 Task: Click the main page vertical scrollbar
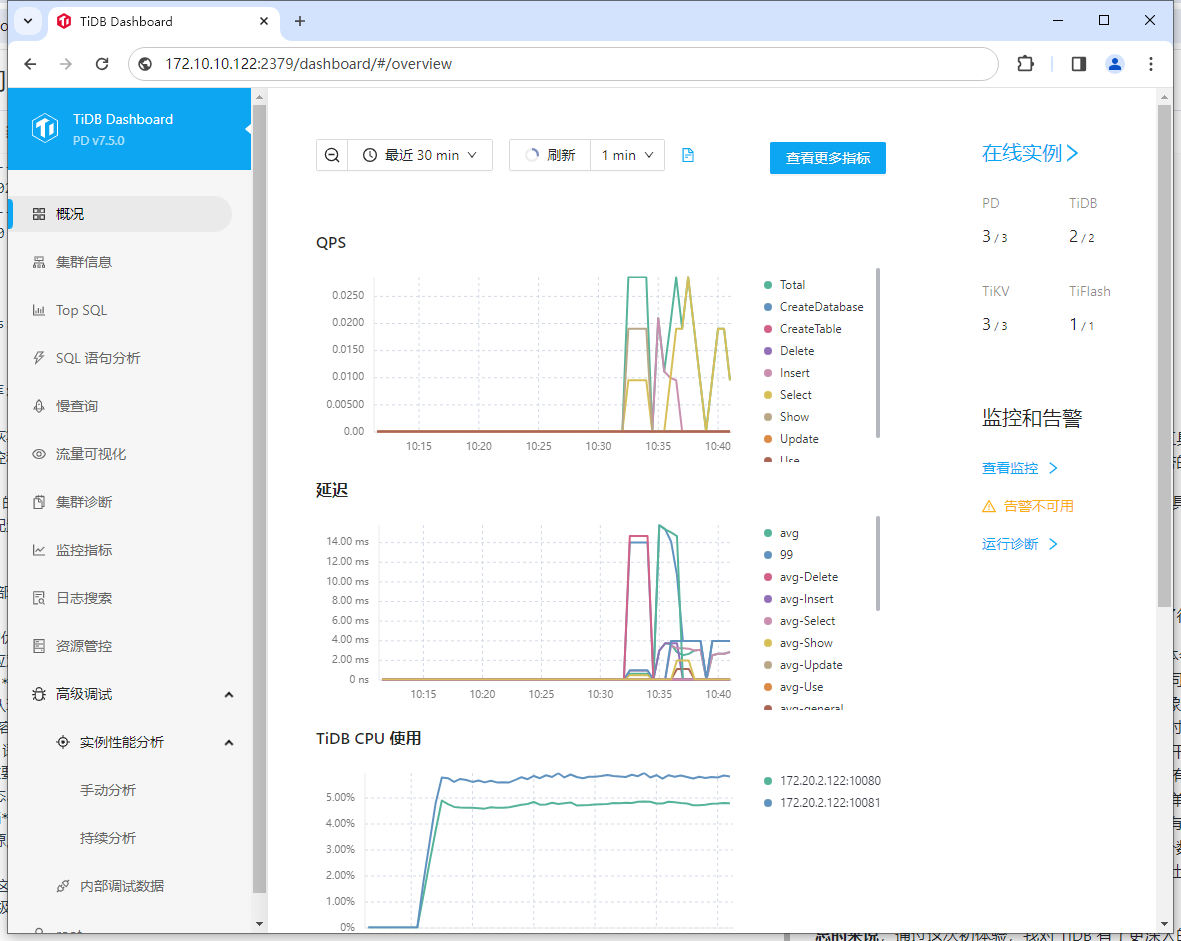[1164, 354]
